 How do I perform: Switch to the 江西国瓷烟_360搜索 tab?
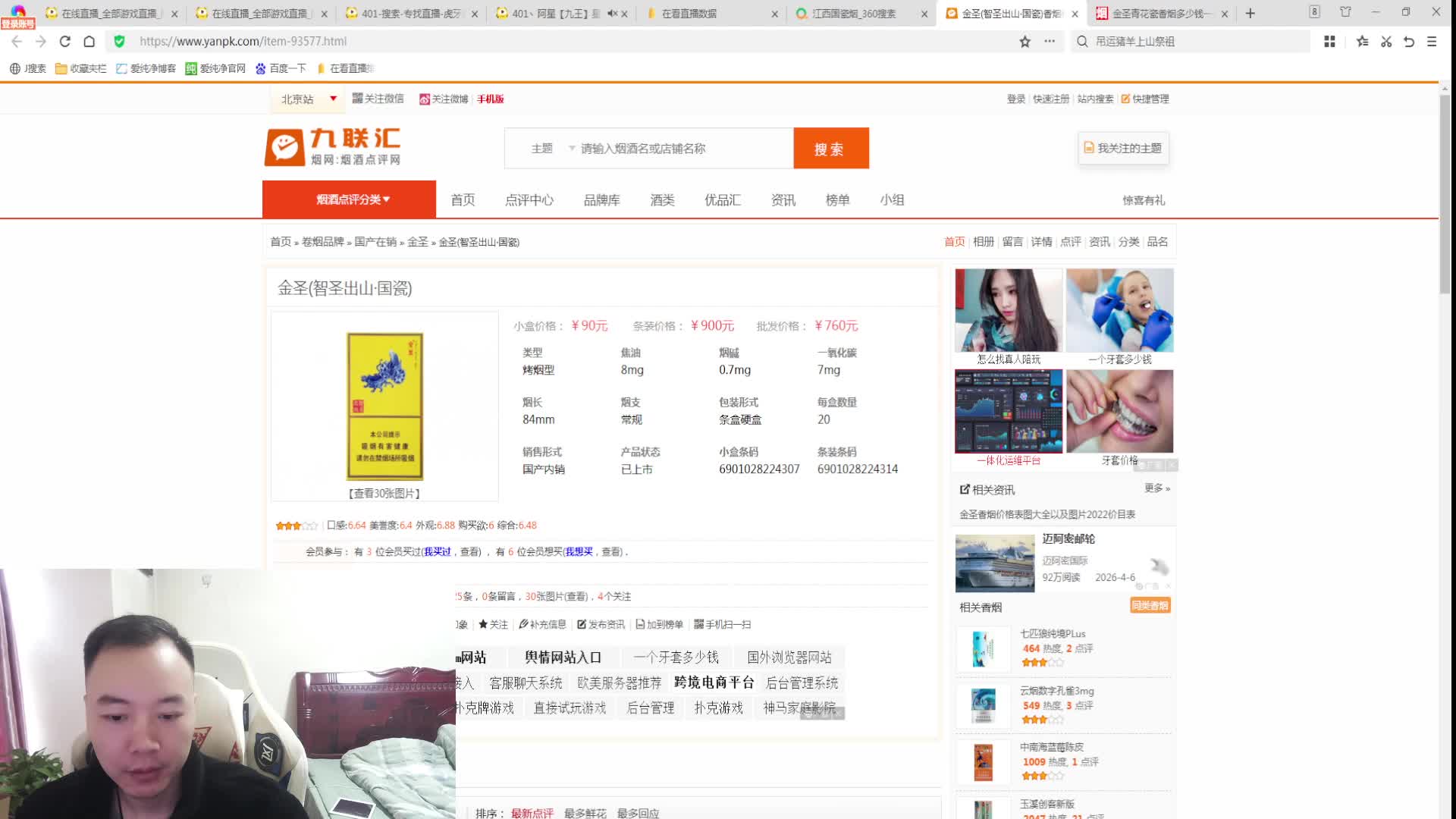pyautogui.click(x=853, y=14)
